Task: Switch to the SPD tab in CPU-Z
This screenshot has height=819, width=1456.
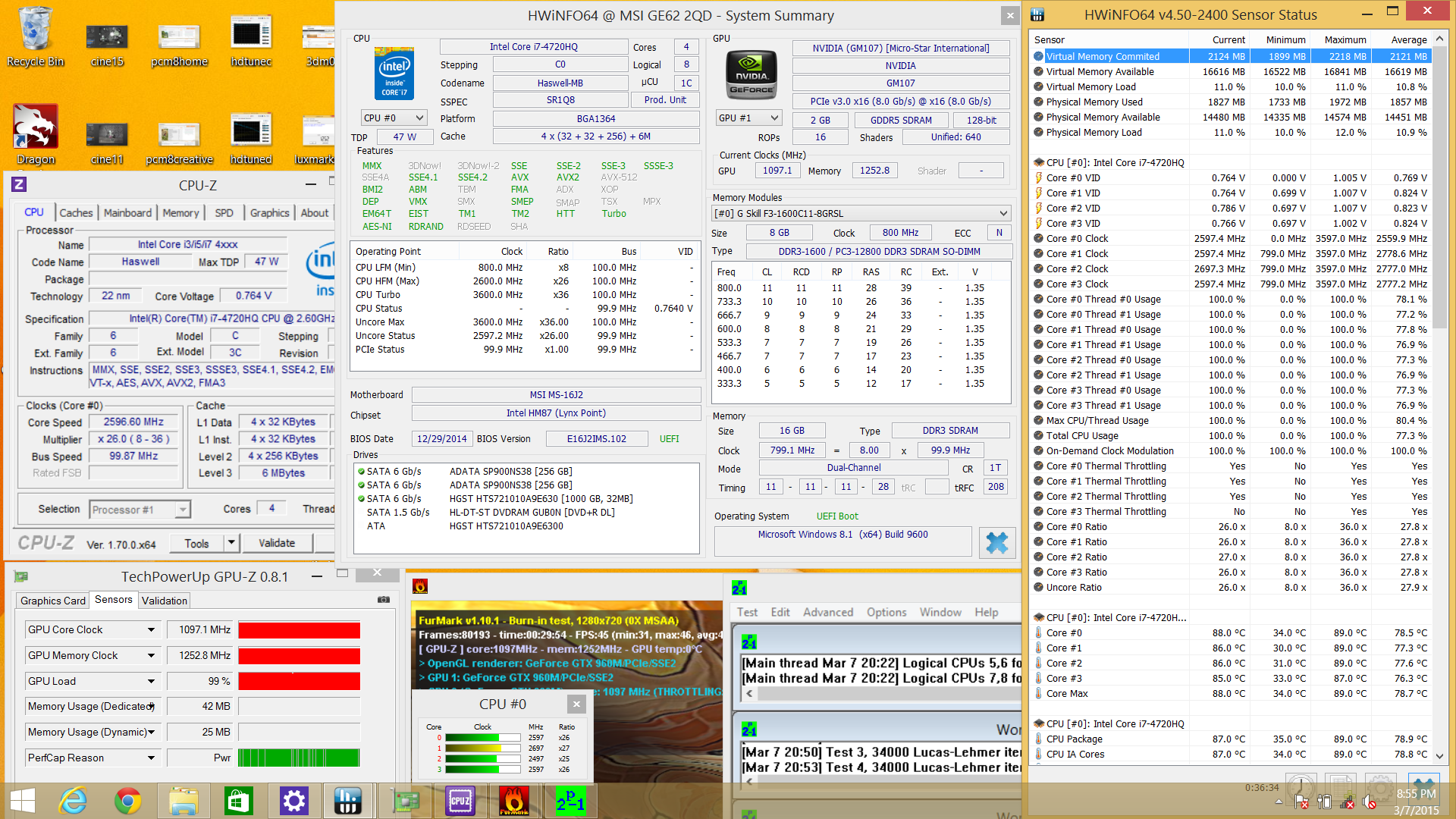Action: point(224,213)
